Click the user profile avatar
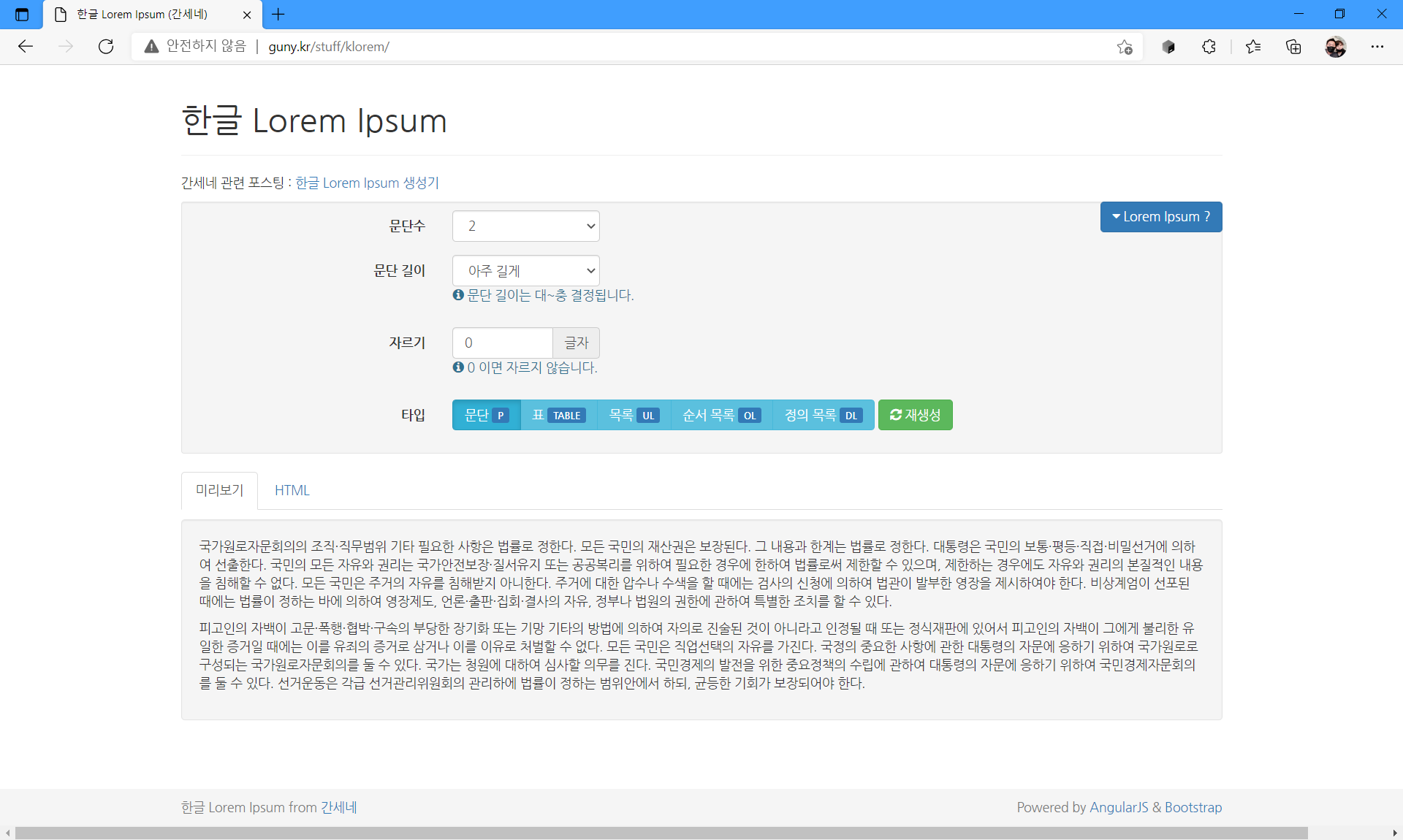The height and width of the screenshot is (840, 1403). pyautogui.click(x=1335, y=47)
